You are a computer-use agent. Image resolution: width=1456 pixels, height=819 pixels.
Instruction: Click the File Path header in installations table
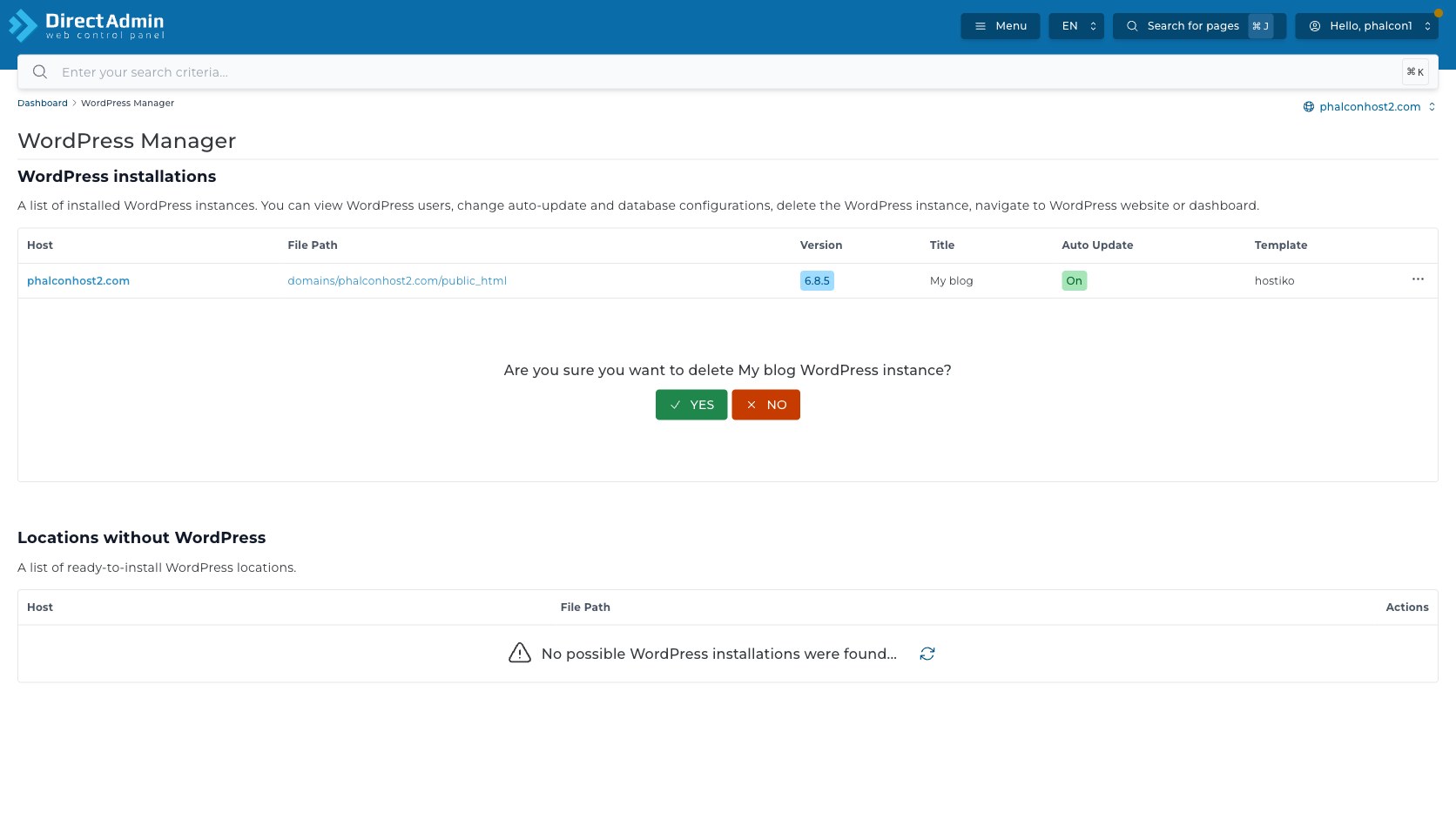tap(313, 245)
